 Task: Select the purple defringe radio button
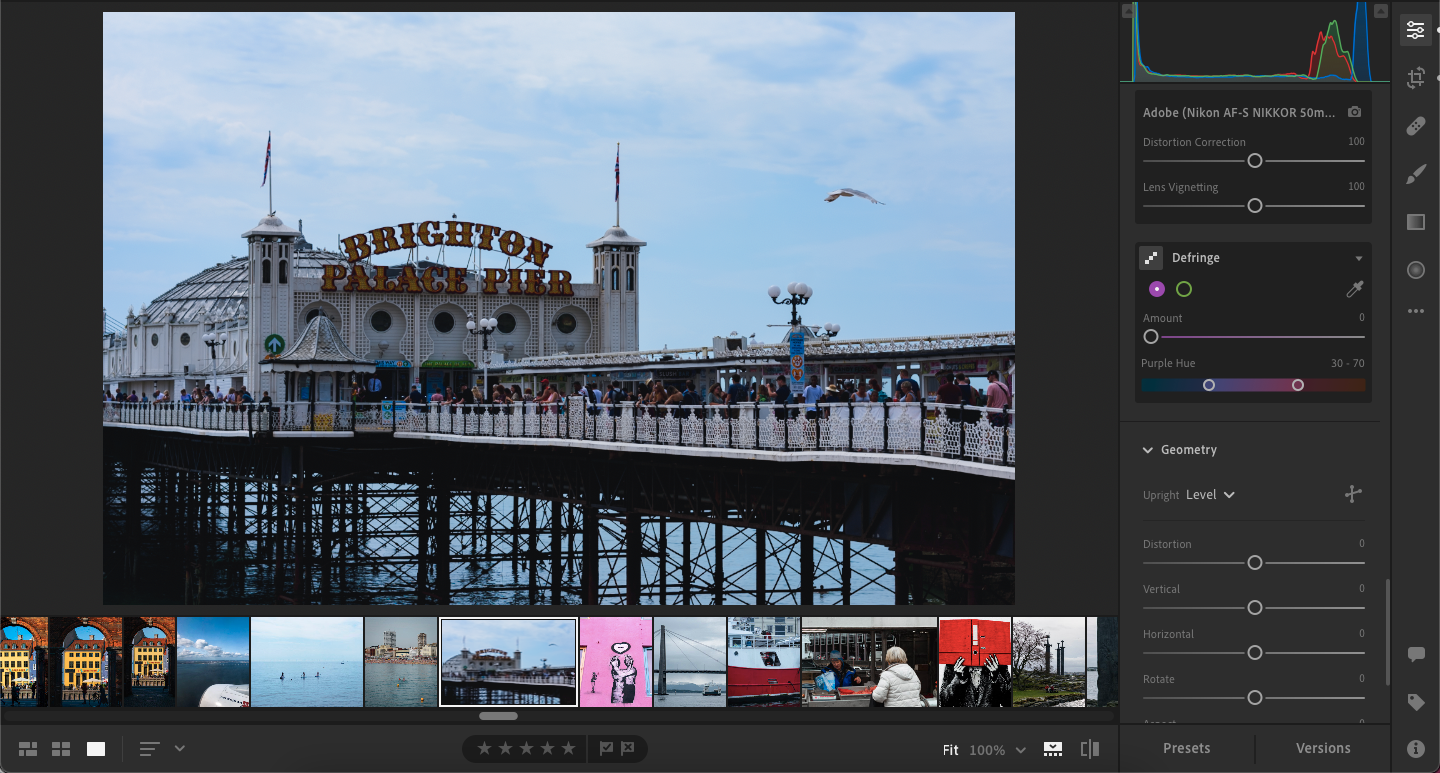[1157, 289]
